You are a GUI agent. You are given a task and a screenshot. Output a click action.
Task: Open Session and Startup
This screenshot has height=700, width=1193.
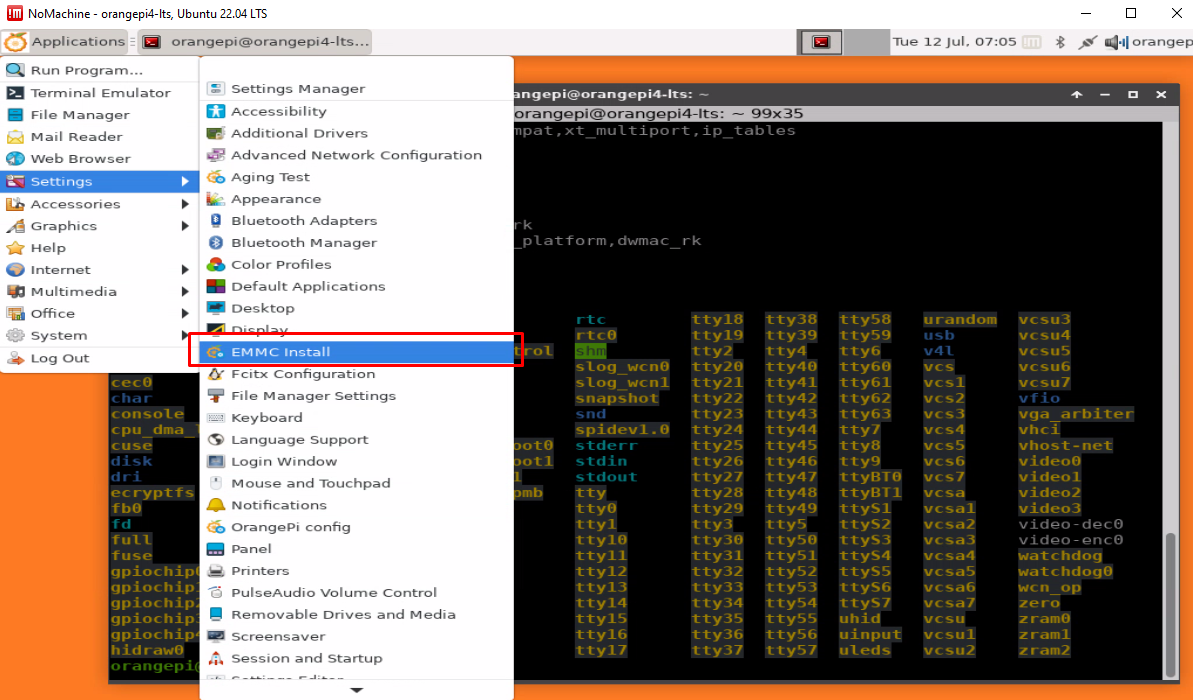(x=356, y=659)
